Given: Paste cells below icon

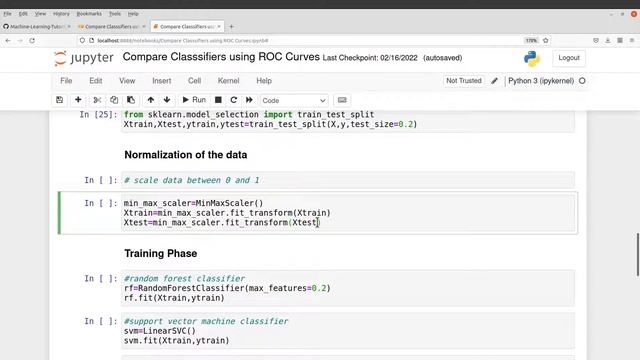Looking at the screenshot, I should point(131,100).
